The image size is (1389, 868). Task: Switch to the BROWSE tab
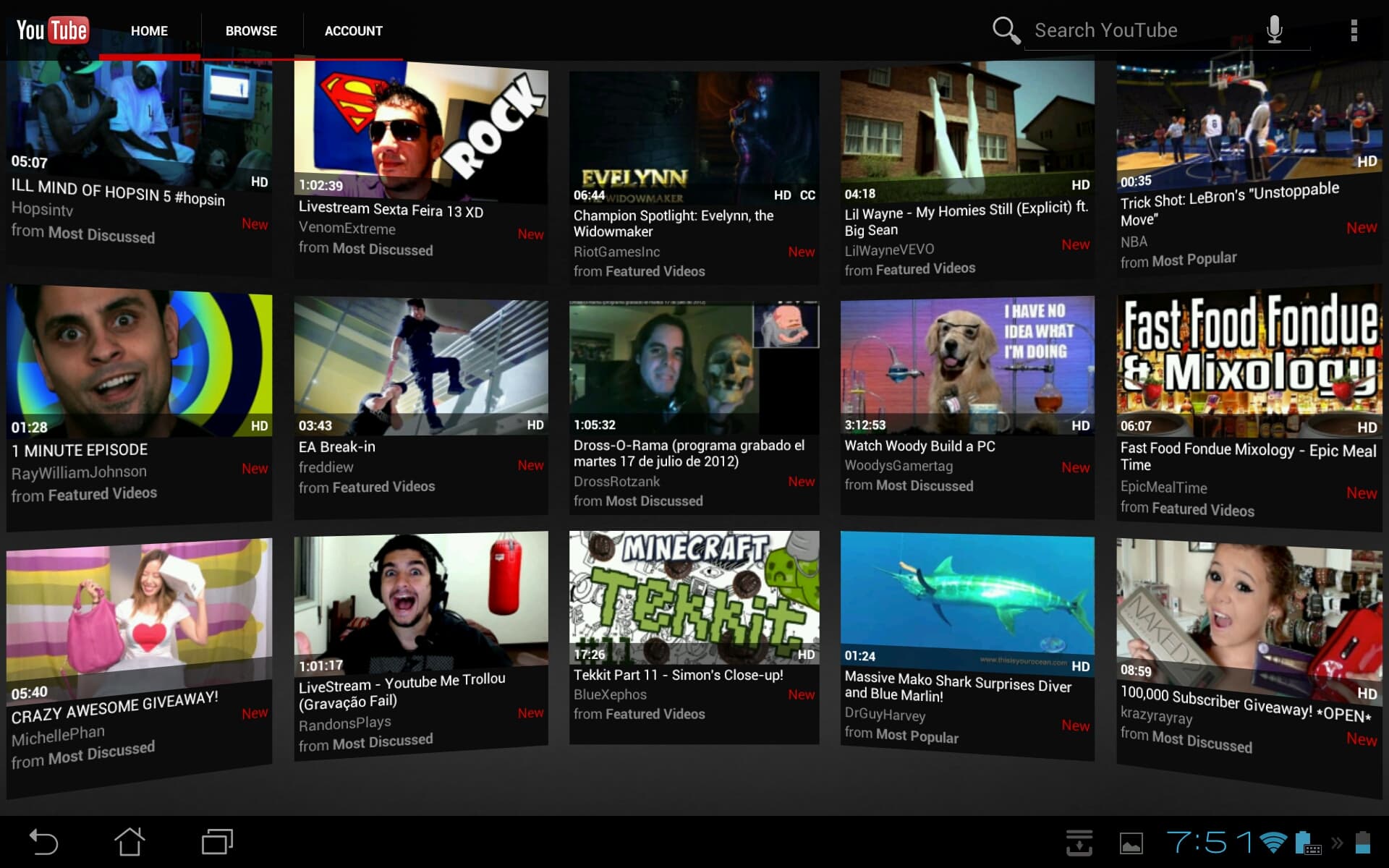coord(251,31)
